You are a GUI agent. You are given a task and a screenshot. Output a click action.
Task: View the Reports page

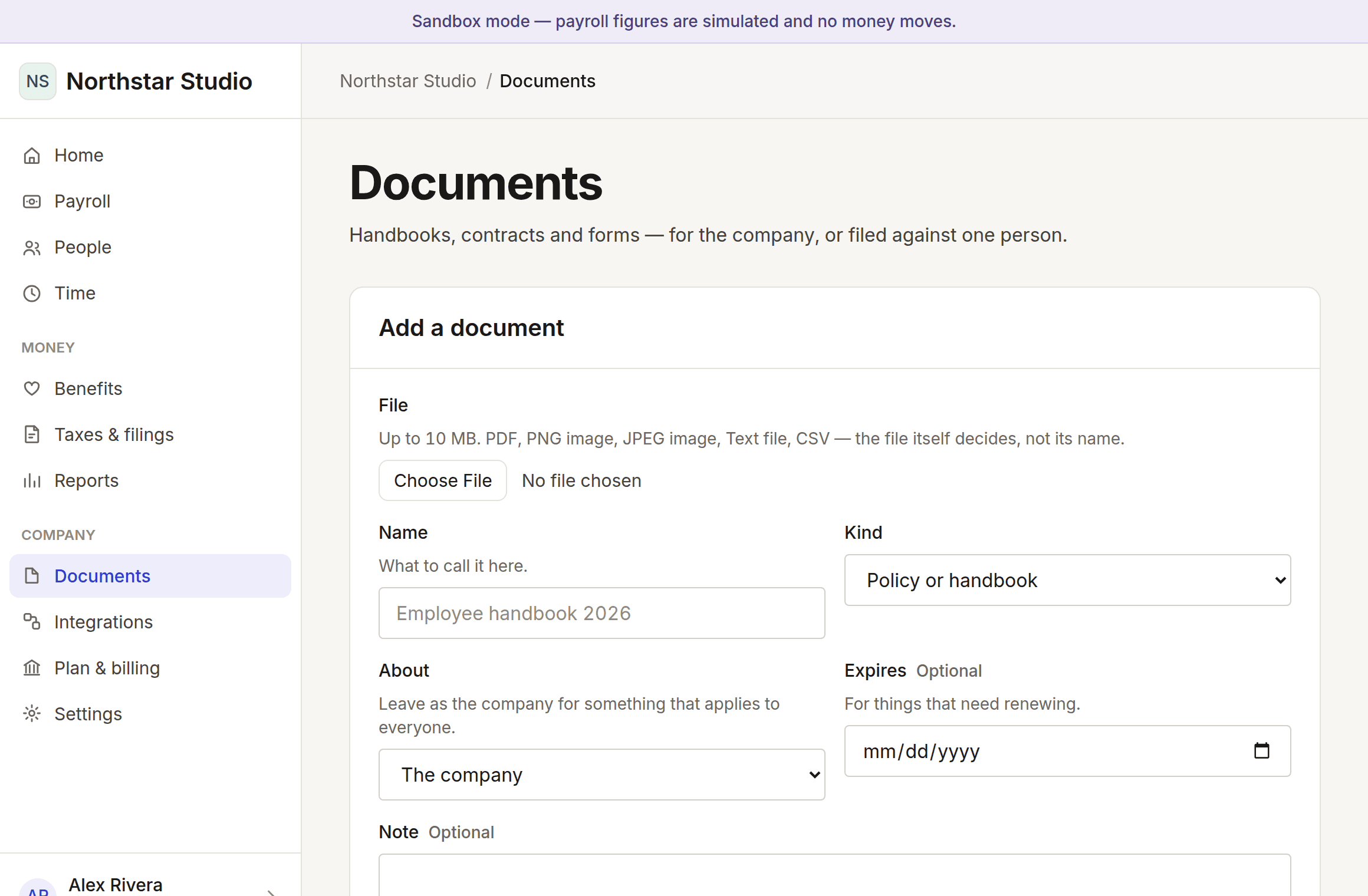150,481
